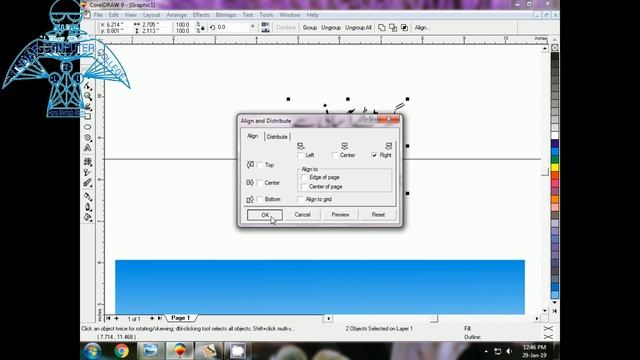
Task: Click the vertical scrollbar up arrow
Action: click(544, 49)
